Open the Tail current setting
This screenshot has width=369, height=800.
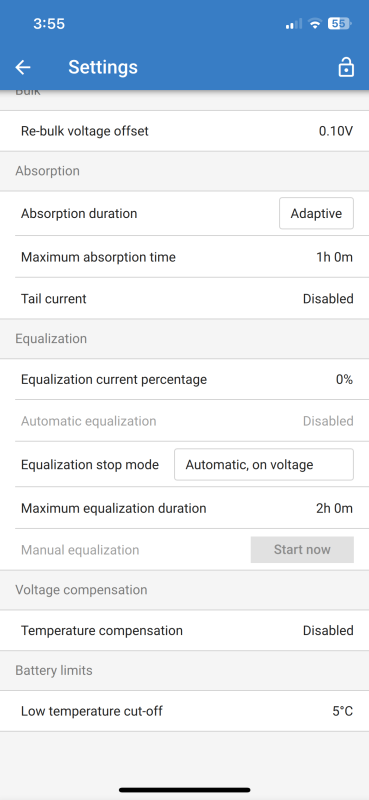coord(184,298)
